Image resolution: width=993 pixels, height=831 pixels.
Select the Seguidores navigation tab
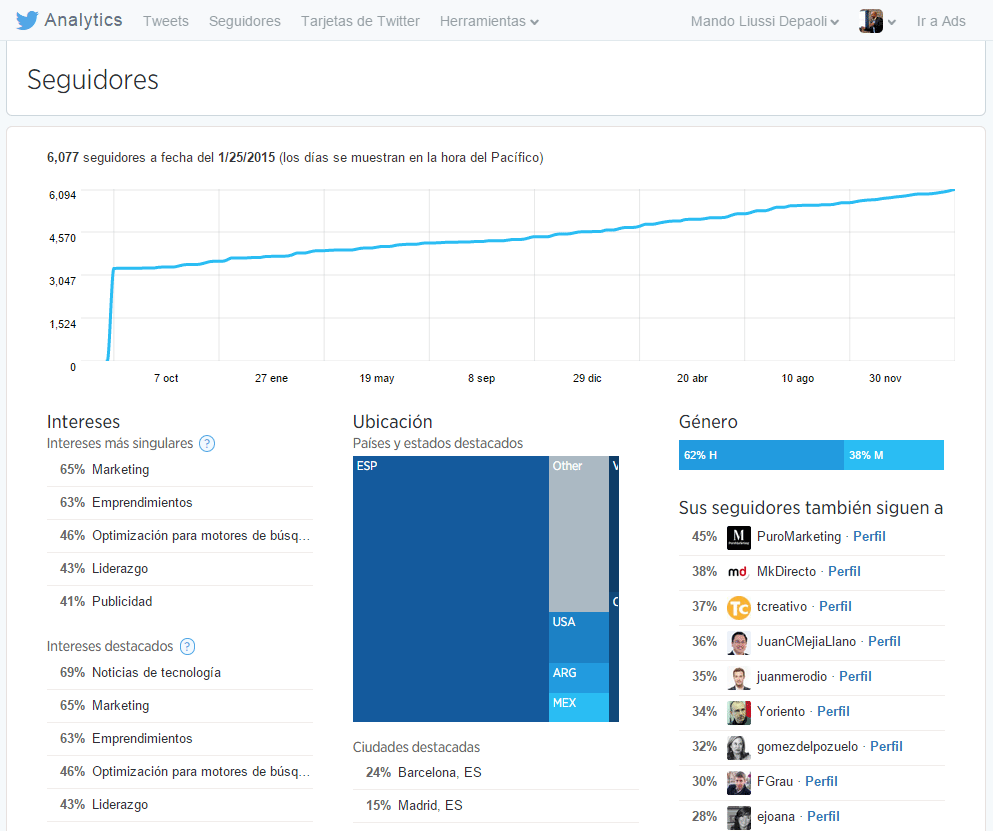pos(245,21)
